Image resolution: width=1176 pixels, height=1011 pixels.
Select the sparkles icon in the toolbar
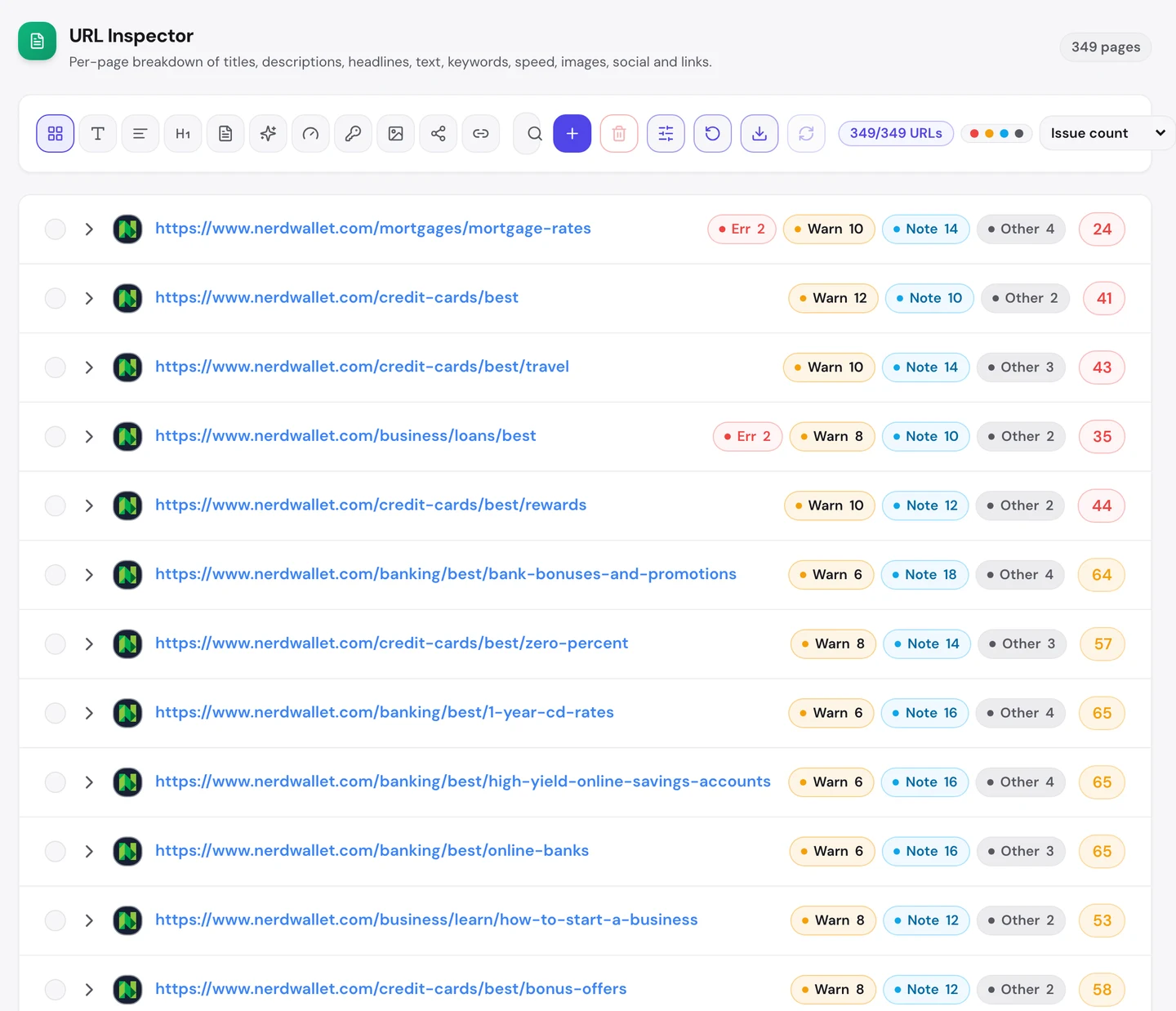pyautogui.click(x=268, y=133)
